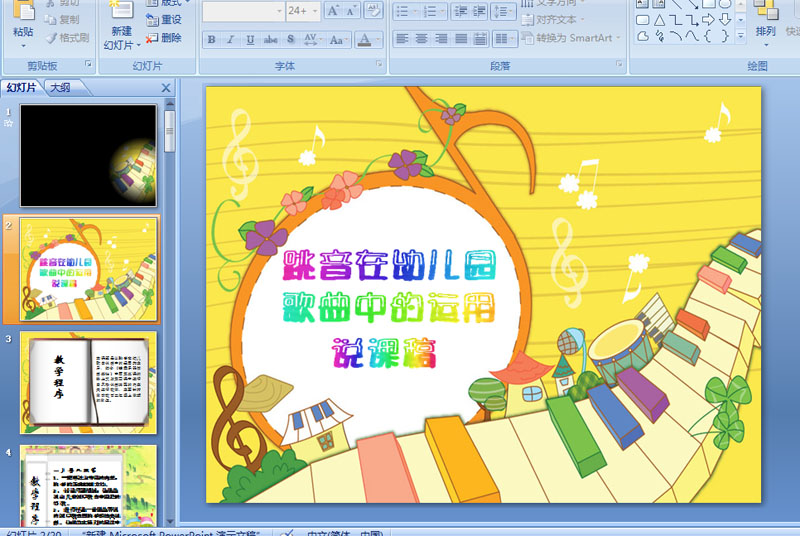Toggle Center text alignment
Viewport: 800px width, 536px height.
(421, 39)
